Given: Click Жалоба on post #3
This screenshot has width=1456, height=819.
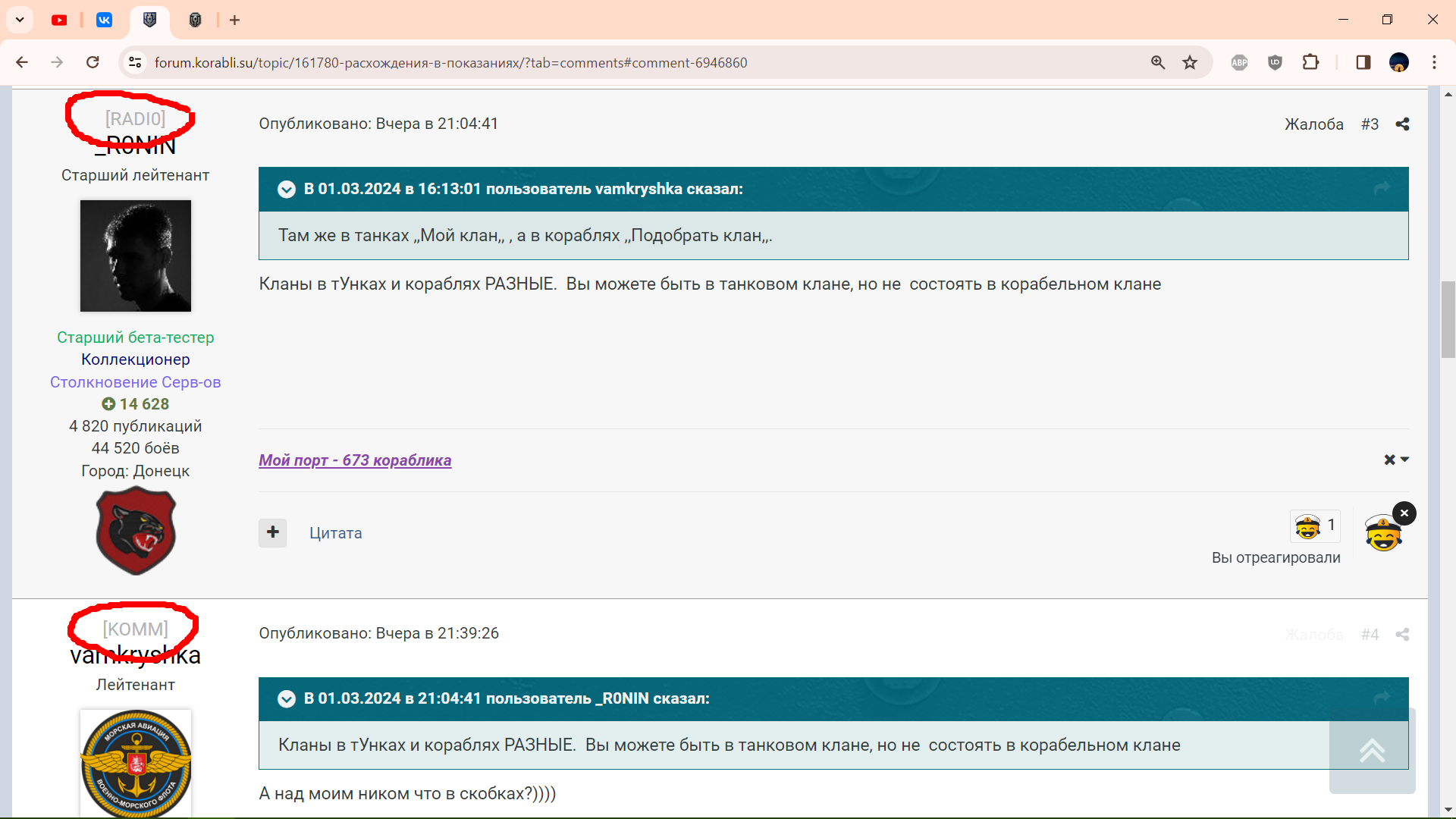Looking at the screenshot, I should click(x=1313, y=124).
